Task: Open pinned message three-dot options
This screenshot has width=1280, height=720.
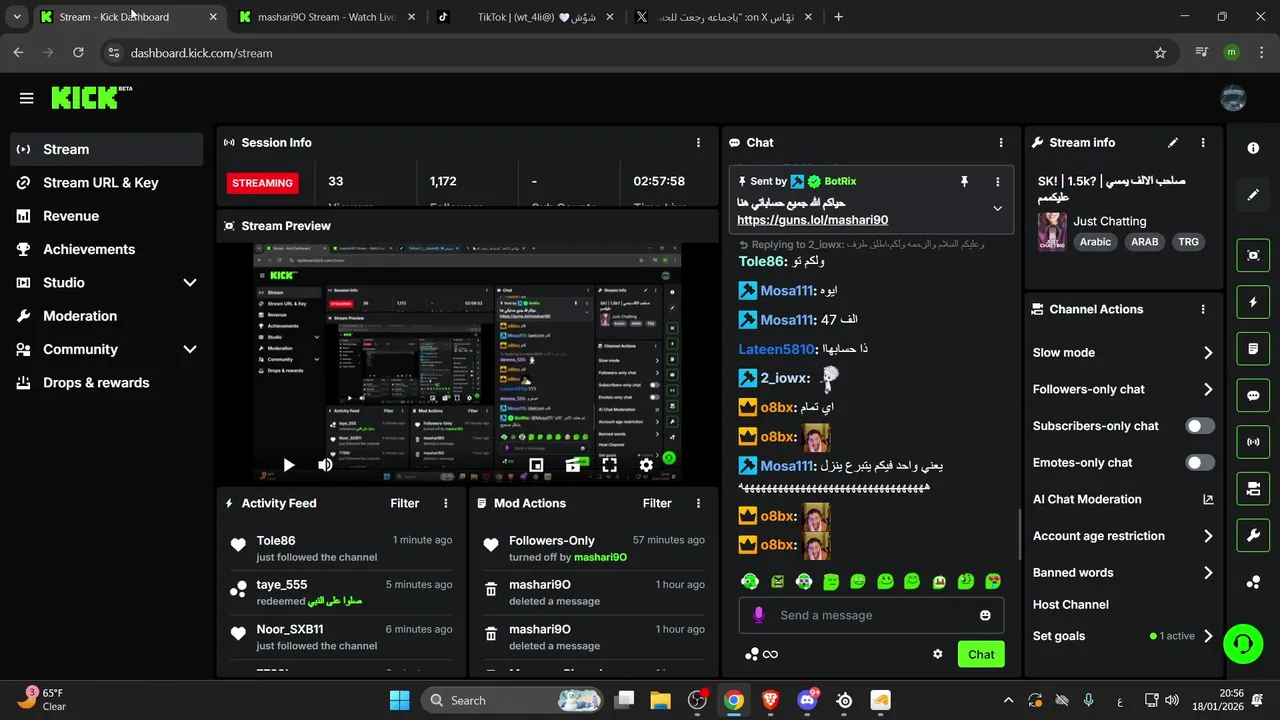Action: (997, 181)
